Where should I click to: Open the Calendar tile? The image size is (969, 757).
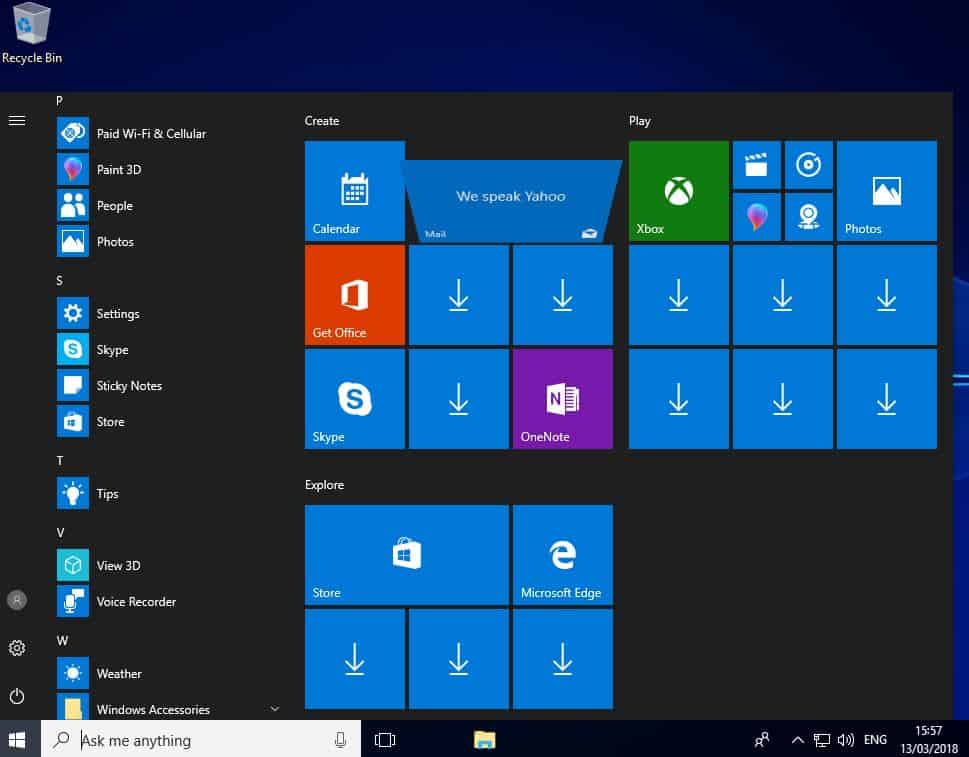click(355, 191)
